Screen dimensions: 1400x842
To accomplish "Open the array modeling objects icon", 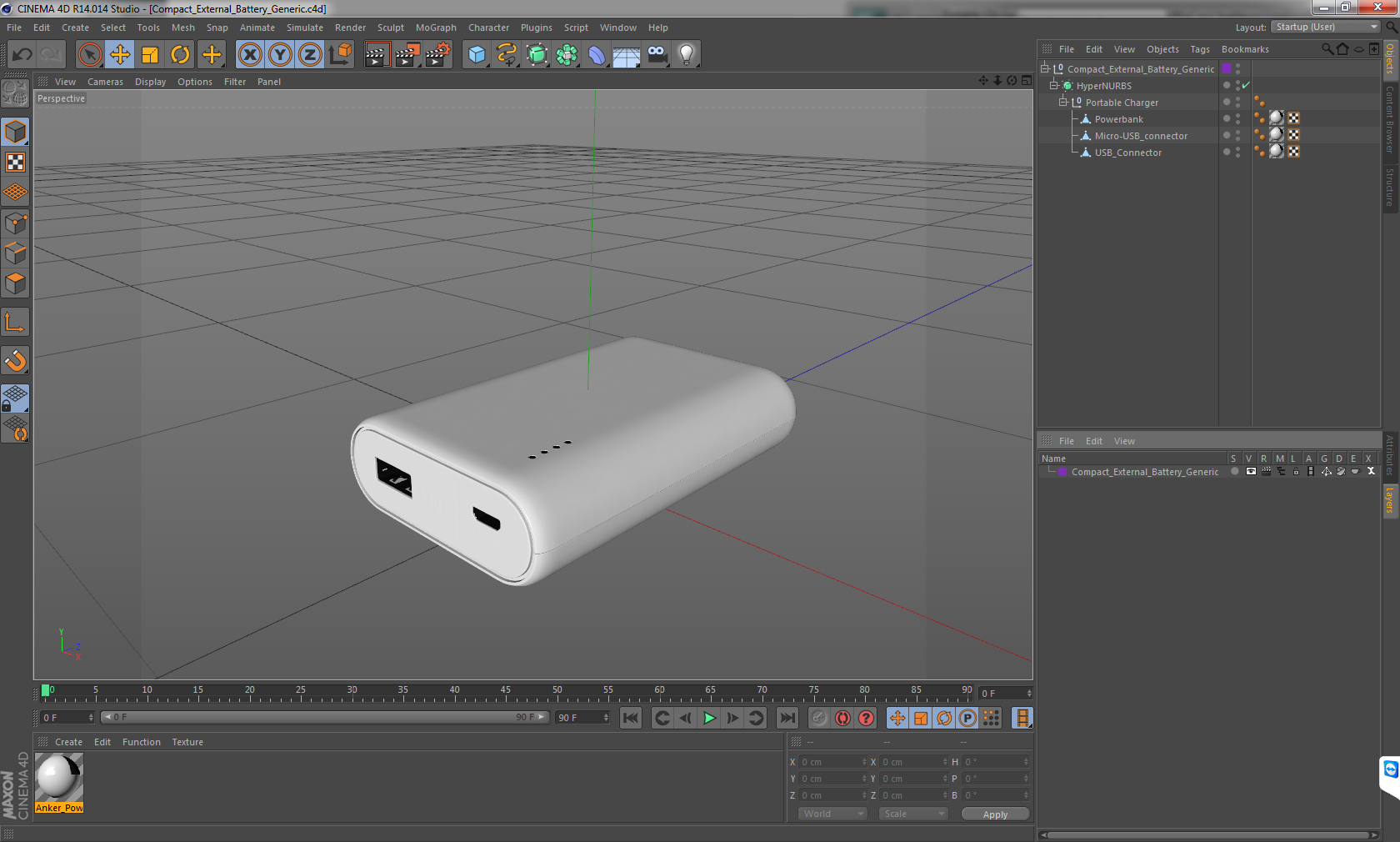I will [567, 55].
